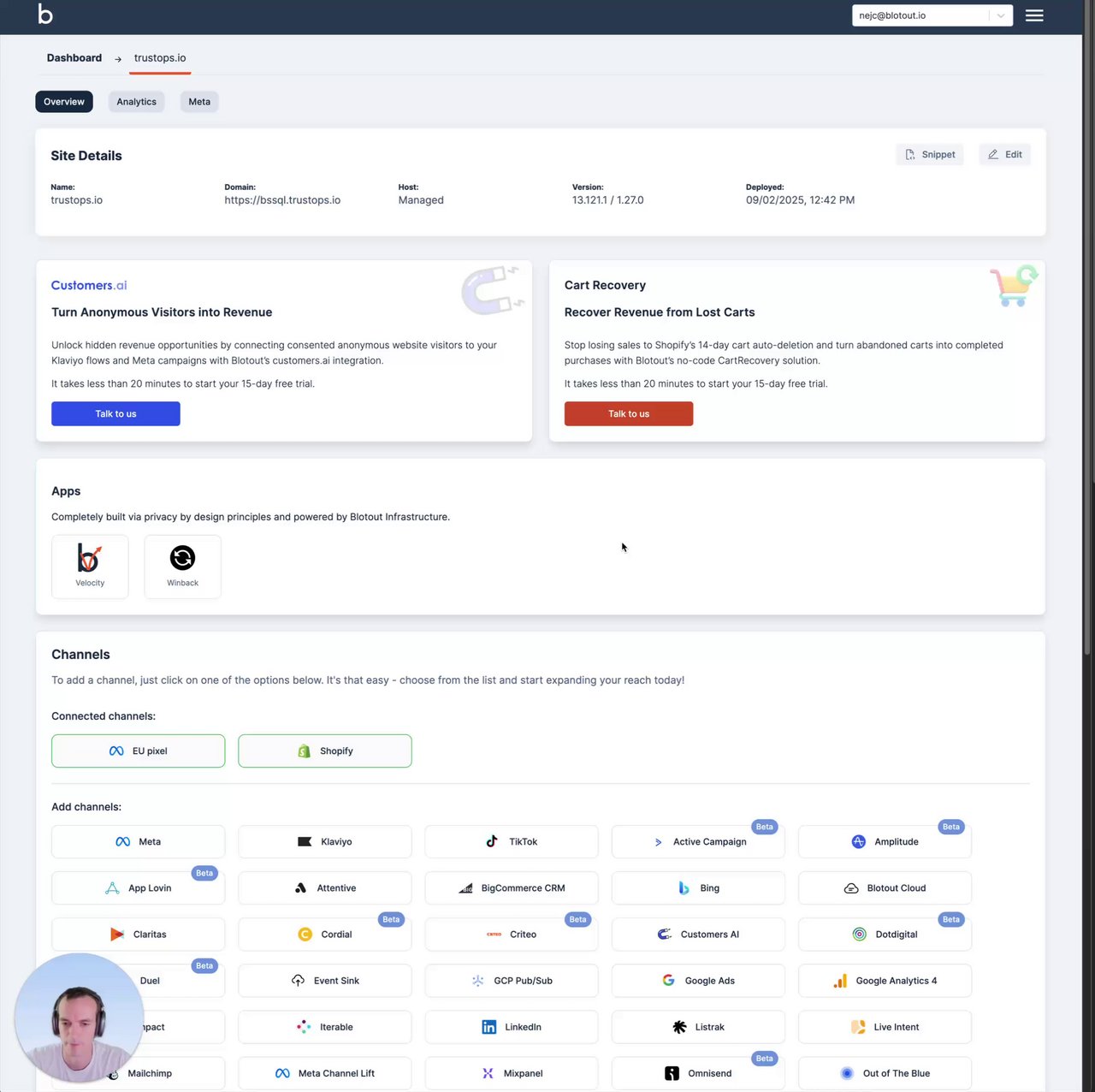Add the Meta Channel Lift channel
1095x1092 pixels.
(x=325, y=1073)
